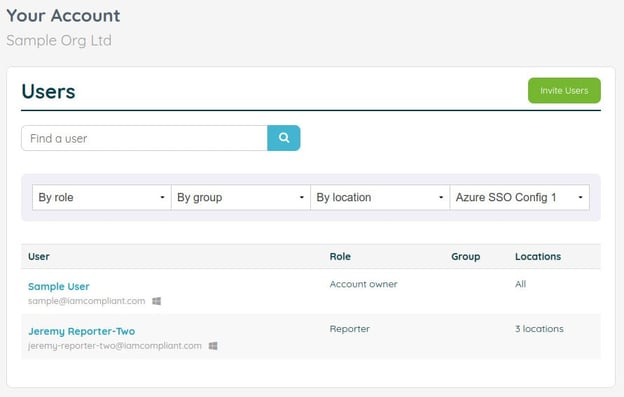Click the Your Account page heading

pyautogui.click(x=63, y=16)
